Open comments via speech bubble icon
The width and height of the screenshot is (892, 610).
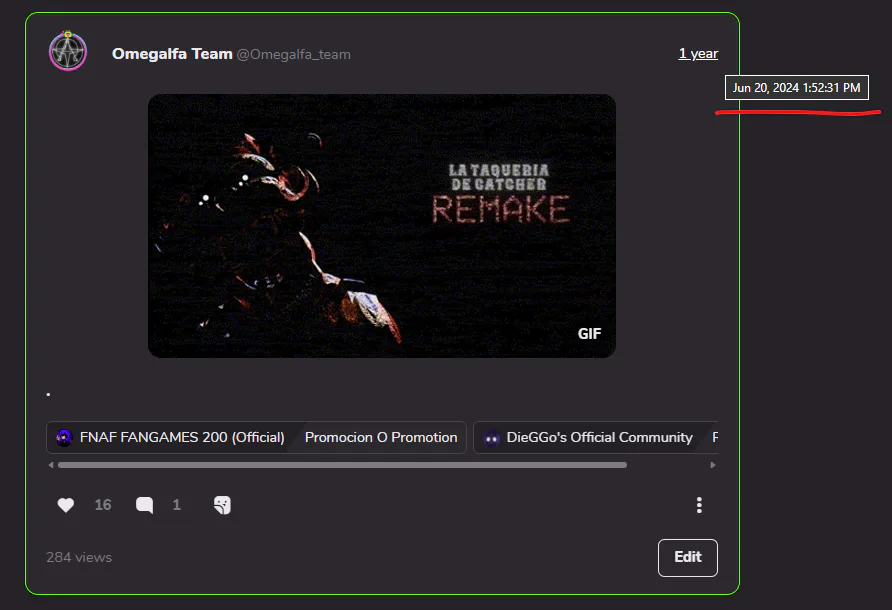coord(144,505)
